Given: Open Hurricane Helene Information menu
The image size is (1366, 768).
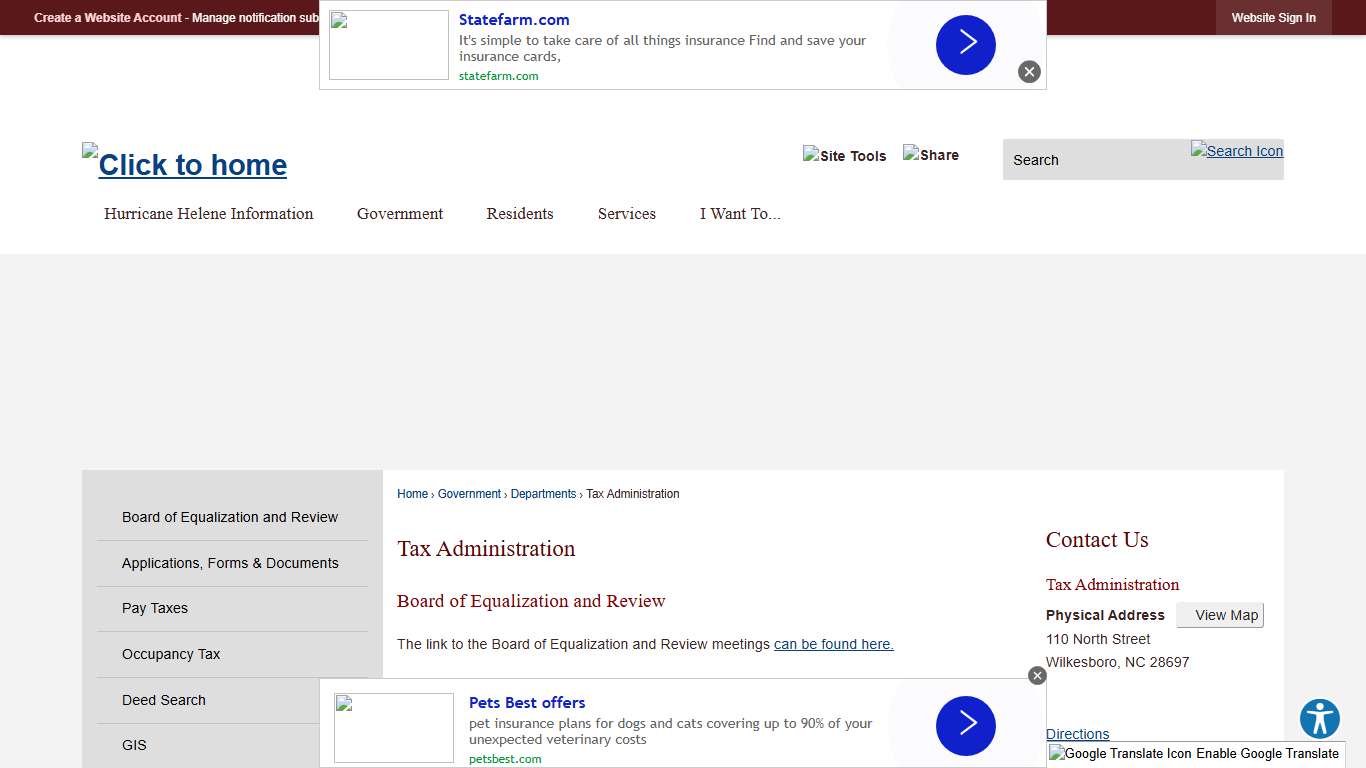Looking at the screenshot, I should tap(208, 214).
